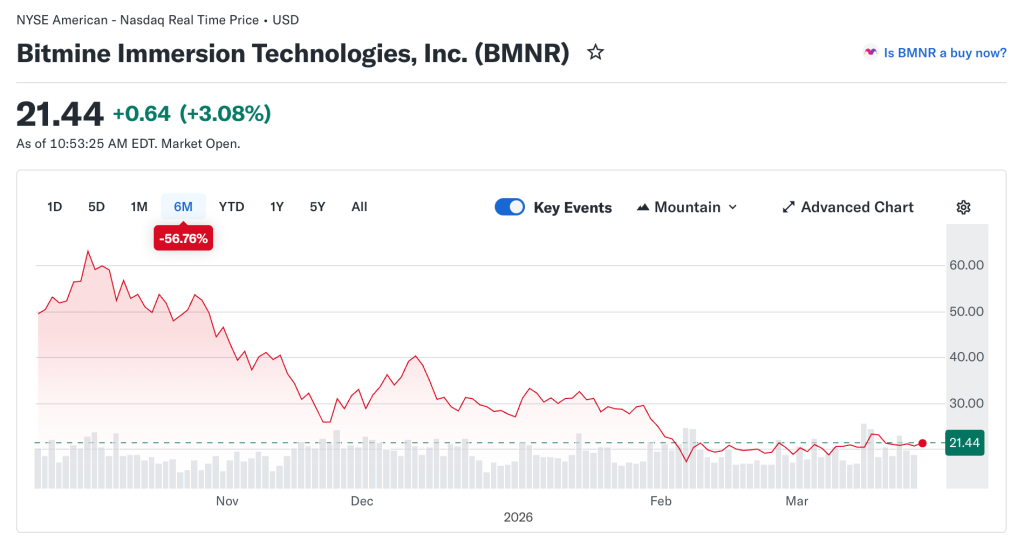Screen dimensions: 1024x541
Task: Switch to the 1M time range
Action: pyautogui.click(x=139, y=207)
